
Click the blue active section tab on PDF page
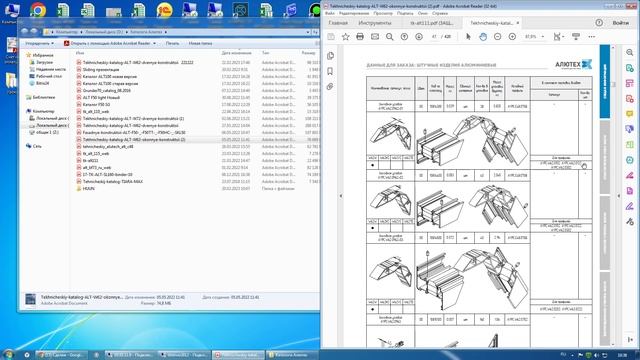click(x=604, y=82)
